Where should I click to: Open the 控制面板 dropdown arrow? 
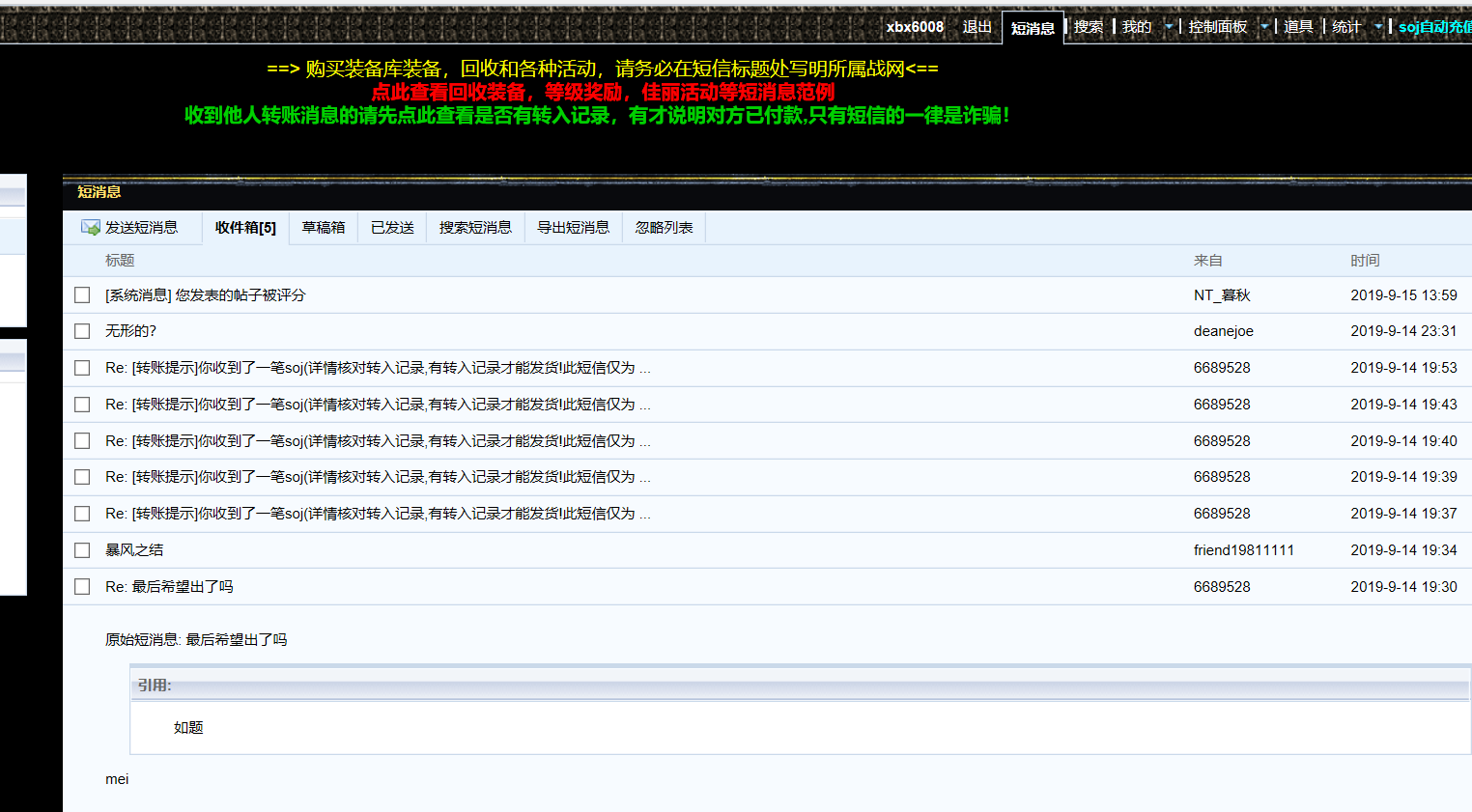[x=1264, y=27]
